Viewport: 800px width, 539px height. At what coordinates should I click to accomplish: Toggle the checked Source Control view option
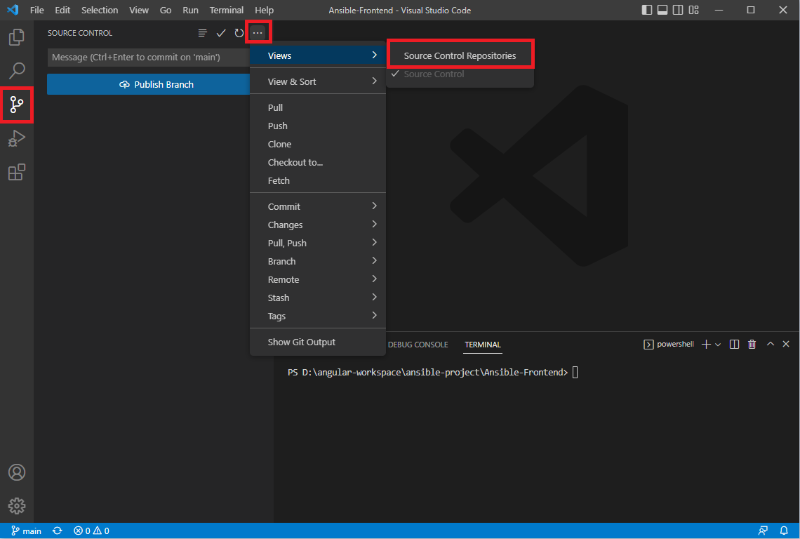[460, 74]
